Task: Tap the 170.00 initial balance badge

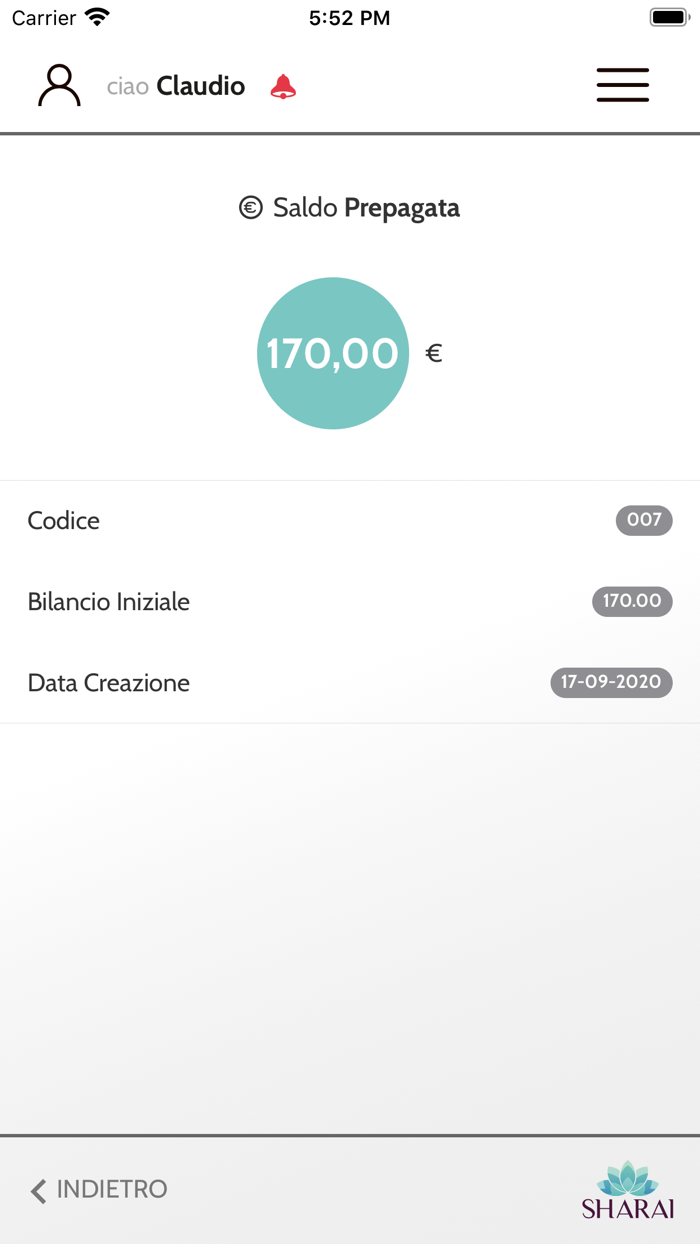Action: pyautogui.click(x=632, y=601)
